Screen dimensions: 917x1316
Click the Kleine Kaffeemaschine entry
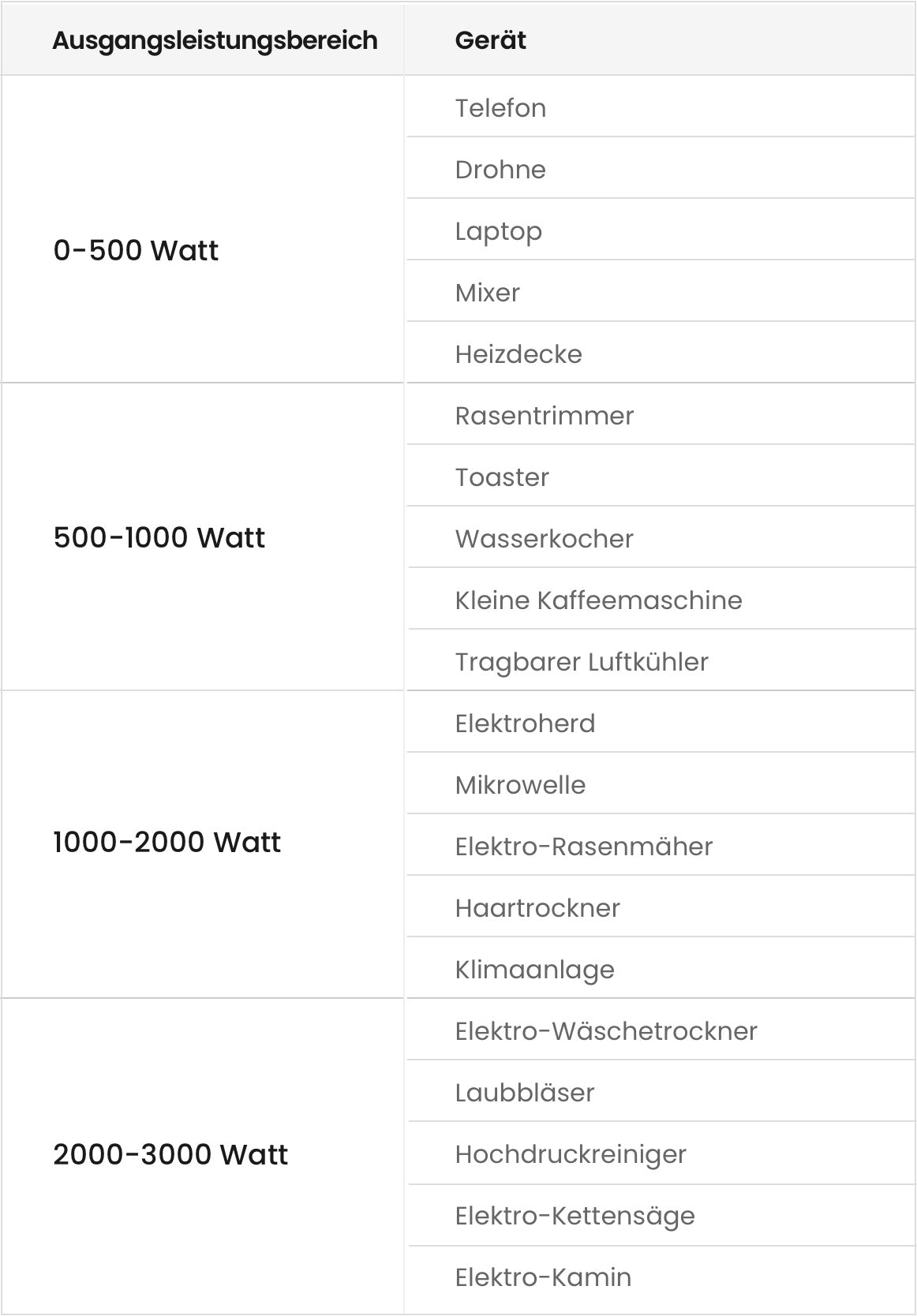coord(598,600)
